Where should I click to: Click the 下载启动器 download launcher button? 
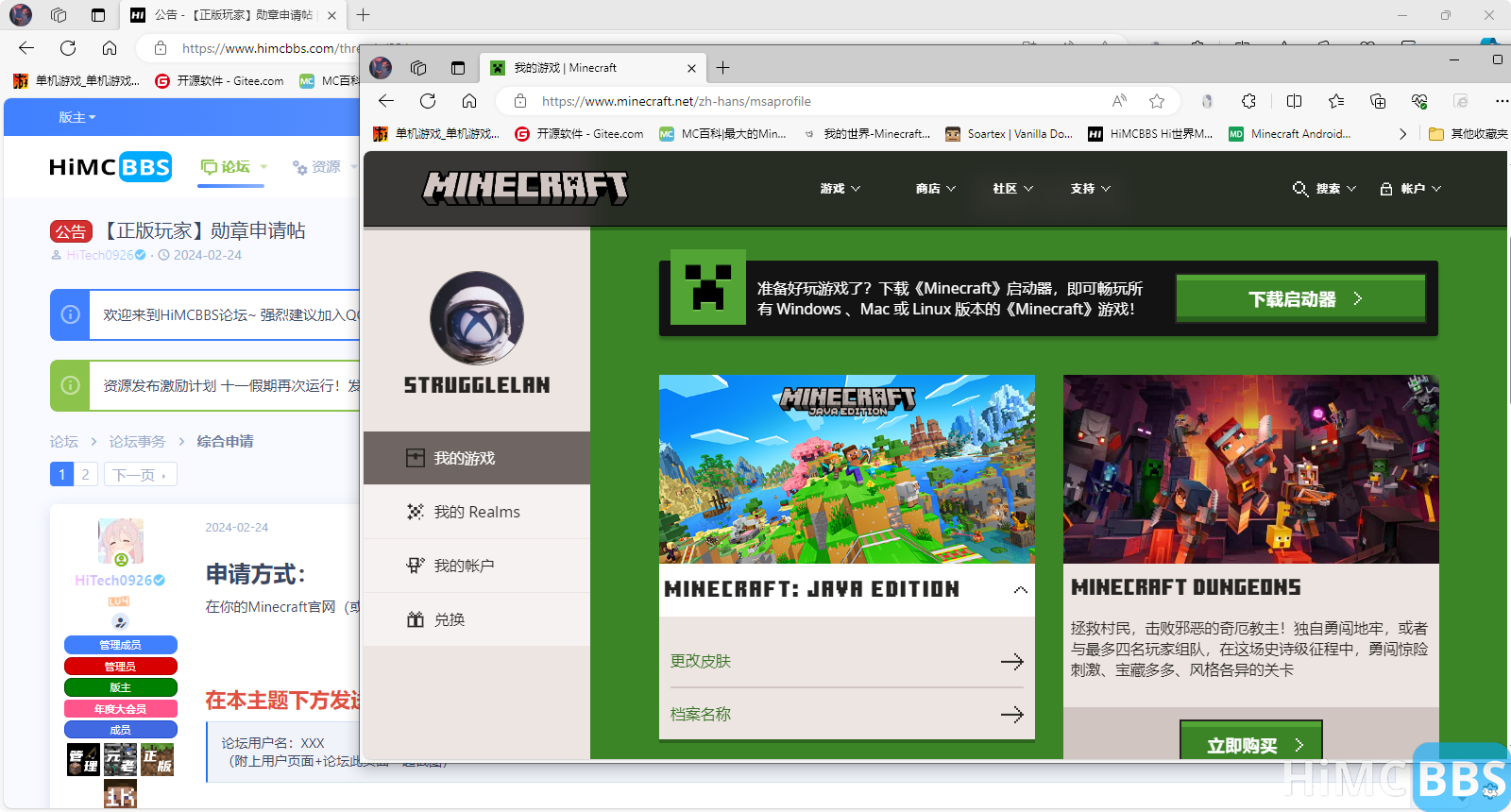(x=1301, y=299)
